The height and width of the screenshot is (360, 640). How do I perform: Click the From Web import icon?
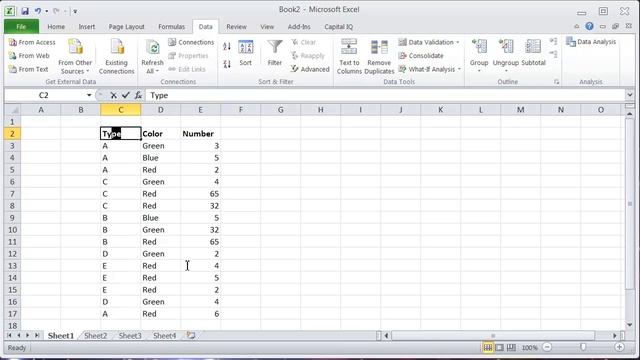(13, 56)
